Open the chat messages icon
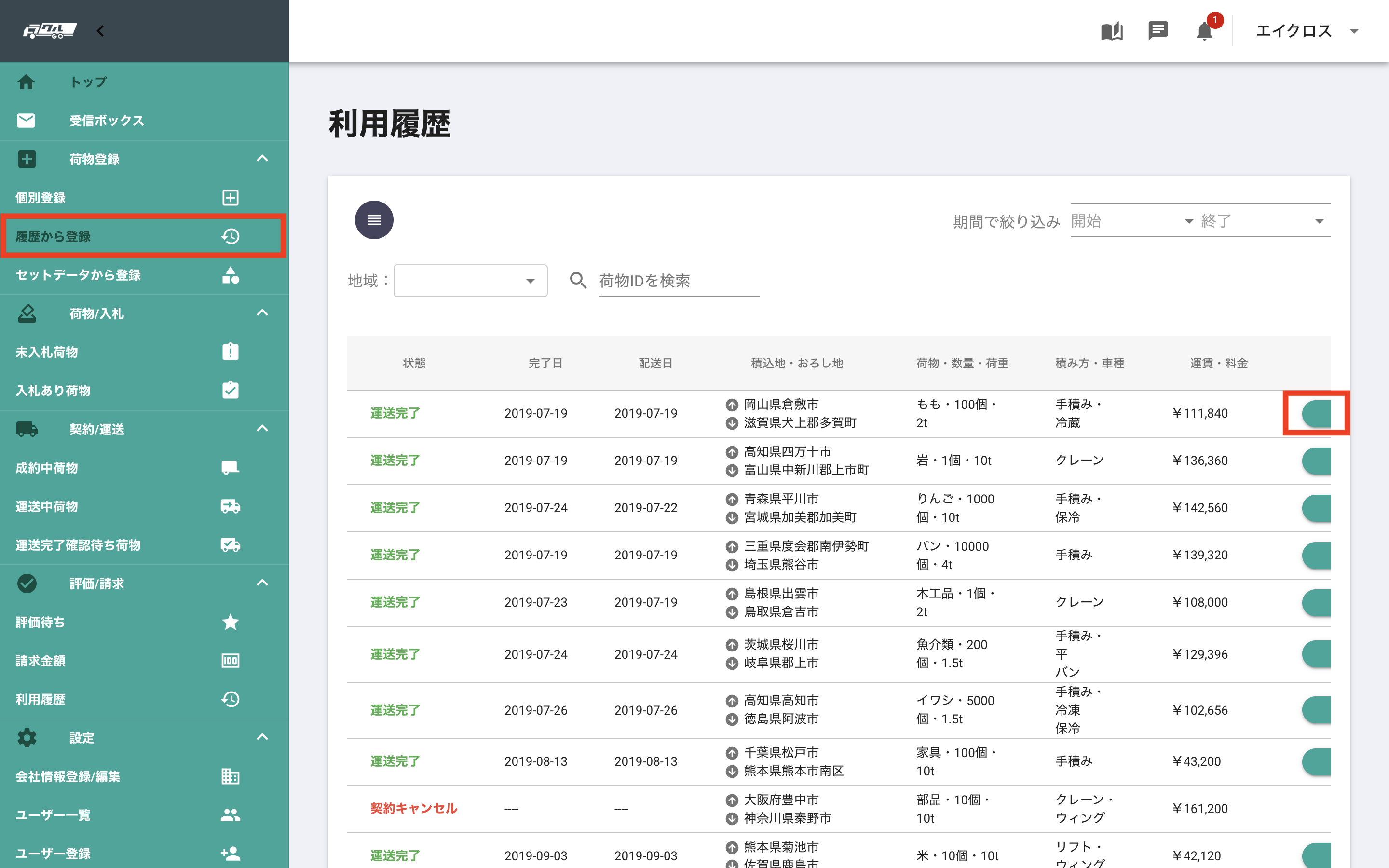The height and width of the screenshot is (868, 1389). tap(1157, 31)
